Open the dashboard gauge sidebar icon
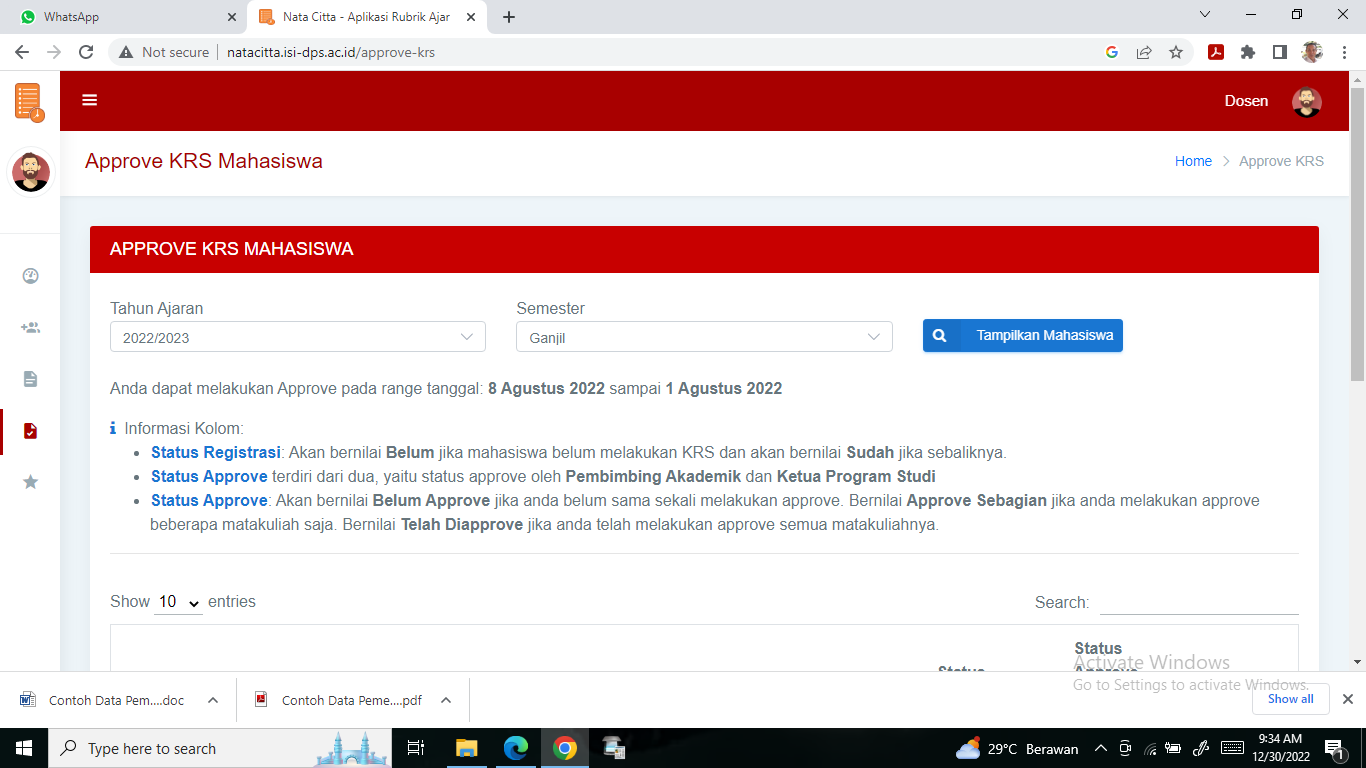Screen dimensions: 1366x768 30,276
